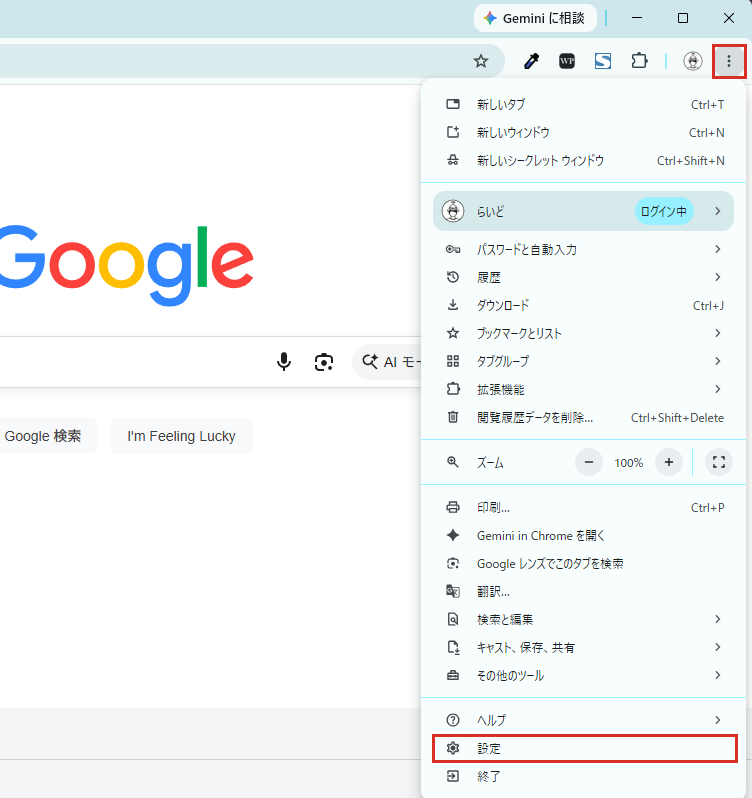Click the AI モード button
752x798 pixels.
(388, 362)
